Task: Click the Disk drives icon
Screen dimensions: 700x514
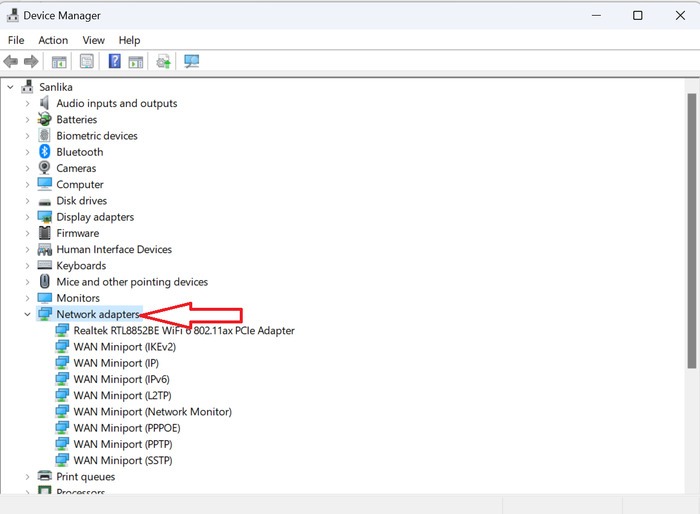Action: point(45,202)
